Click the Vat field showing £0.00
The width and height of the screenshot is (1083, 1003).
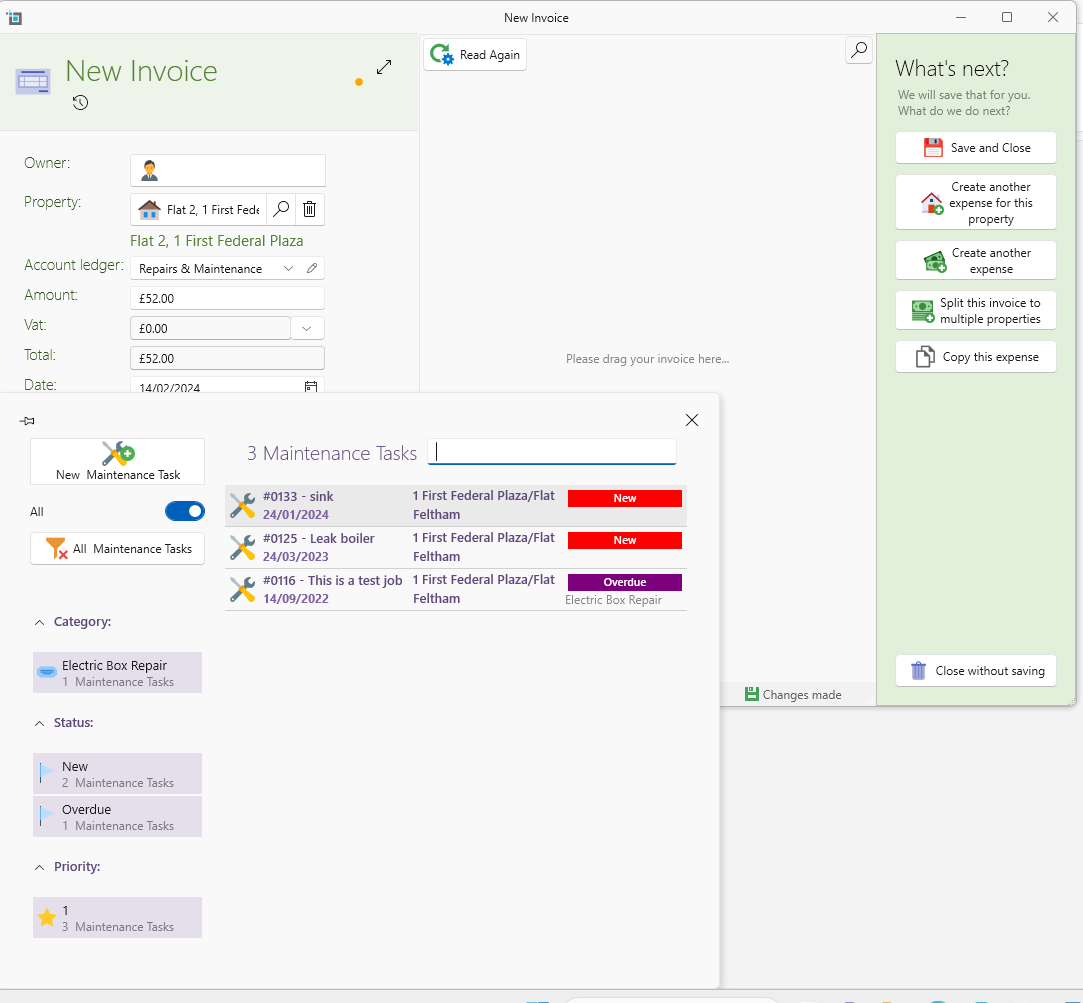pyautogui.click(x=211, y=328)
